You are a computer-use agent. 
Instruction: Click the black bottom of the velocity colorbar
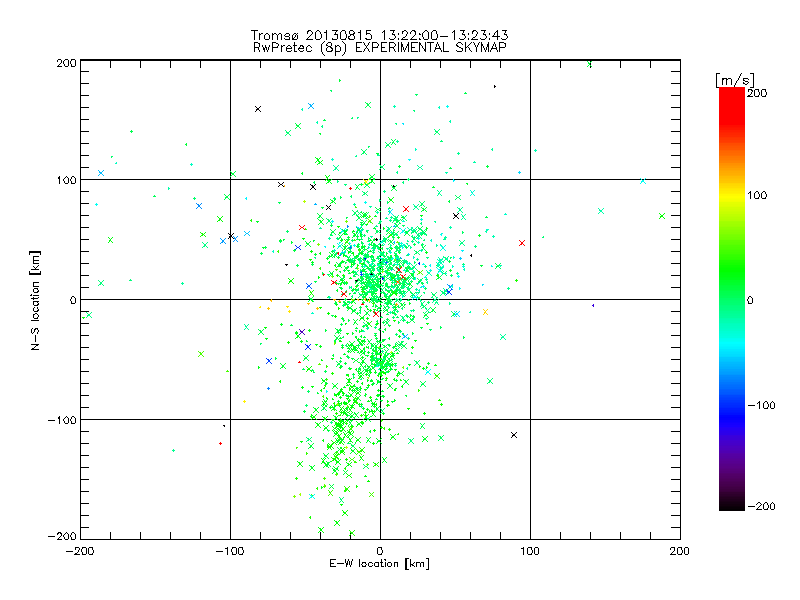(x=732, y=504)
